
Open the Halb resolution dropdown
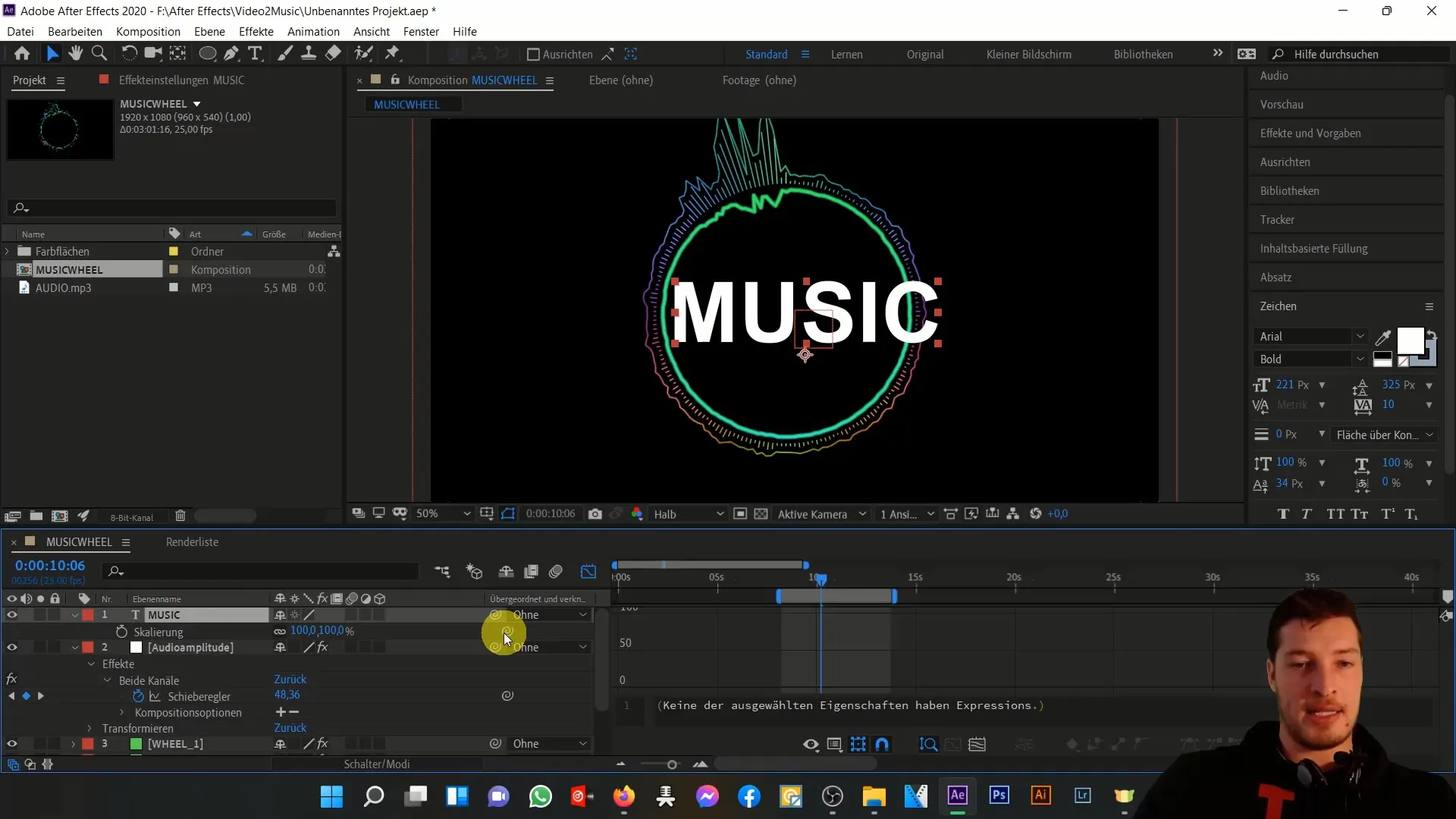click(x=689, y=514)
